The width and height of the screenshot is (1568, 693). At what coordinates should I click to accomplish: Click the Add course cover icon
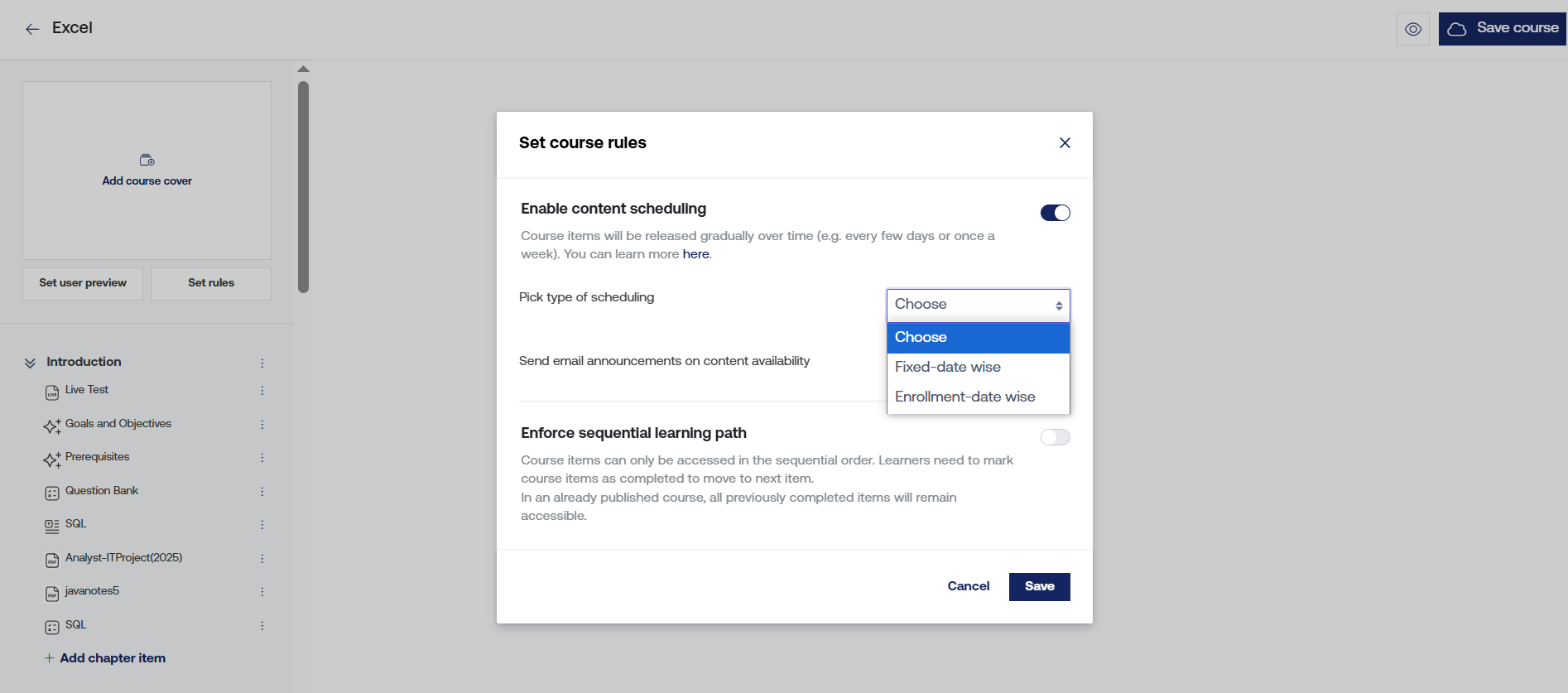(147, 160)
